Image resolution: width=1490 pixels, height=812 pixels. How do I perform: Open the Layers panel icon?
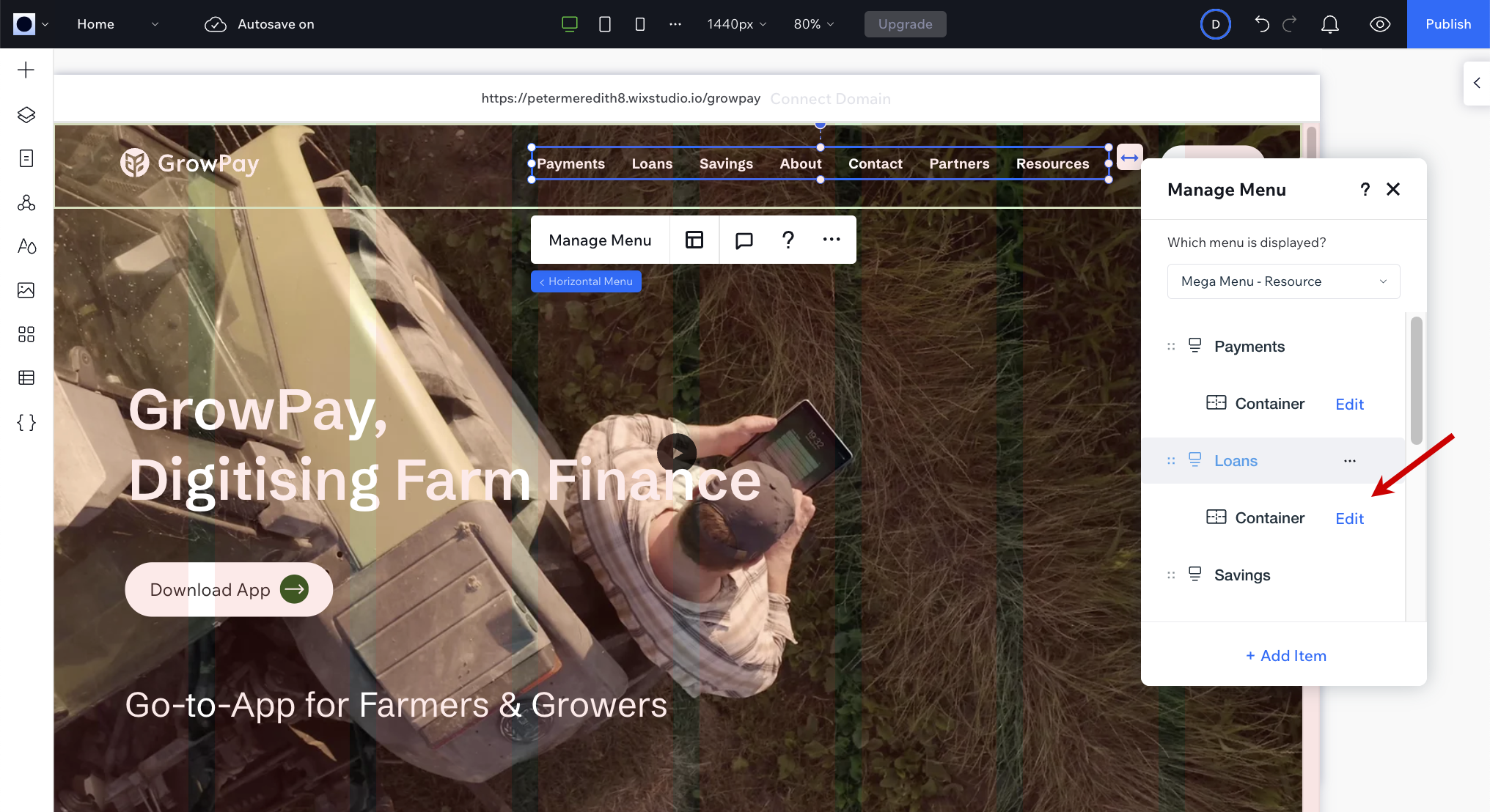tap(26, 115)
